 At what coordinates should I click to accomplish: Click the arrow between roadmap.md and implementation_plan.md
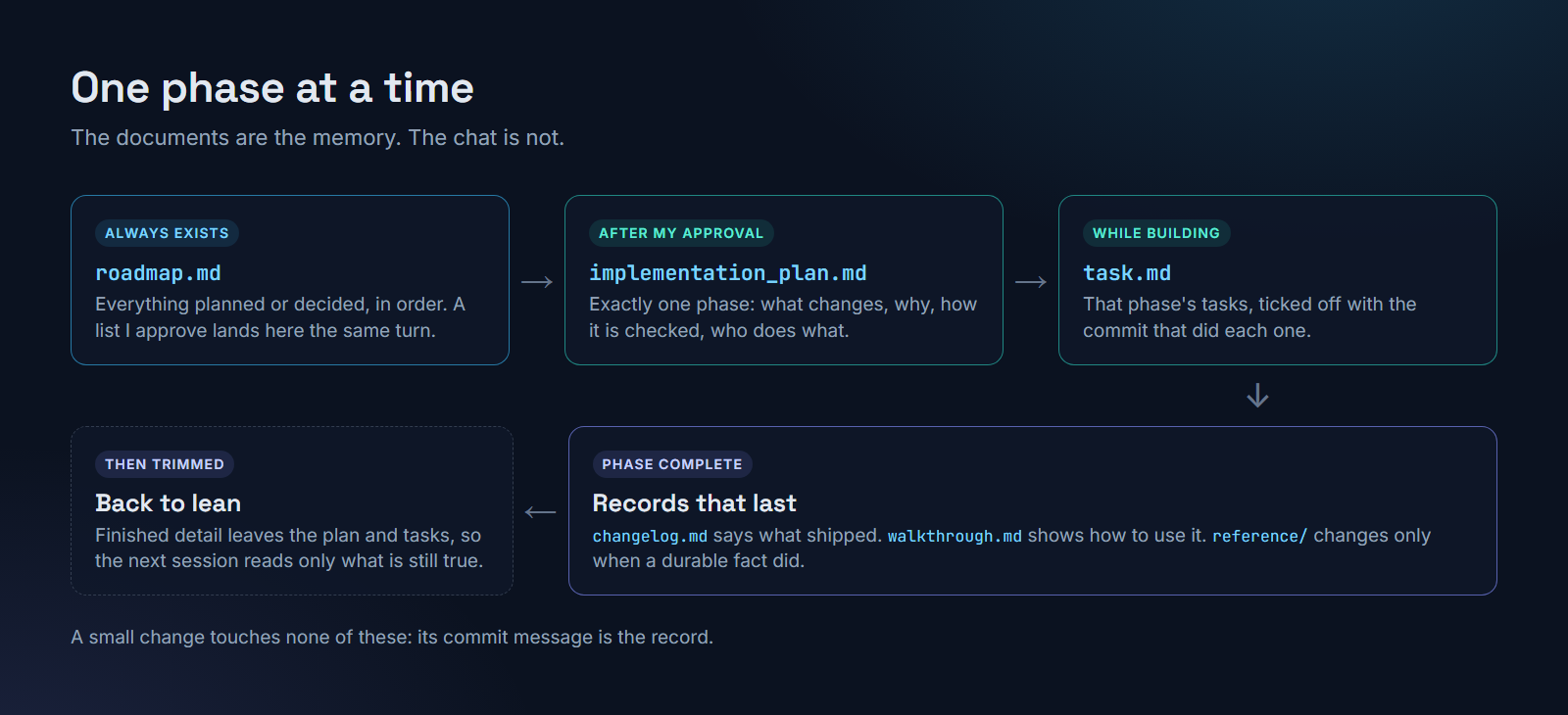(537, 282)
